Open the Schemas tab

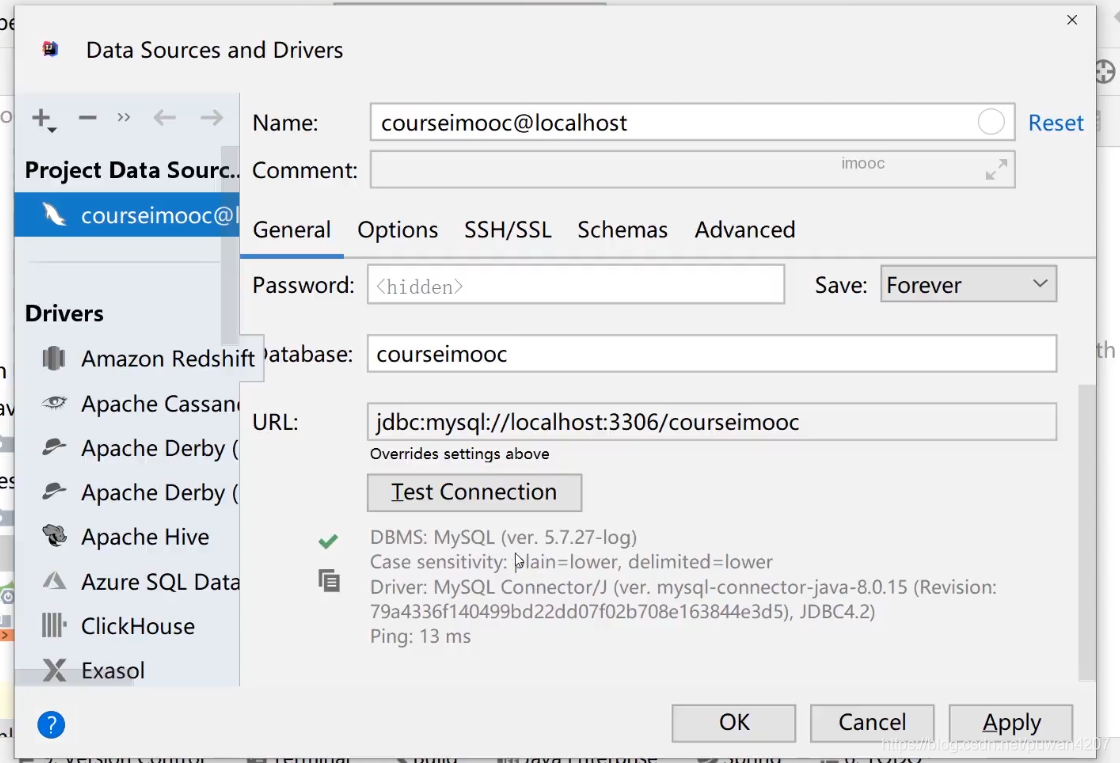pos(622,230)
